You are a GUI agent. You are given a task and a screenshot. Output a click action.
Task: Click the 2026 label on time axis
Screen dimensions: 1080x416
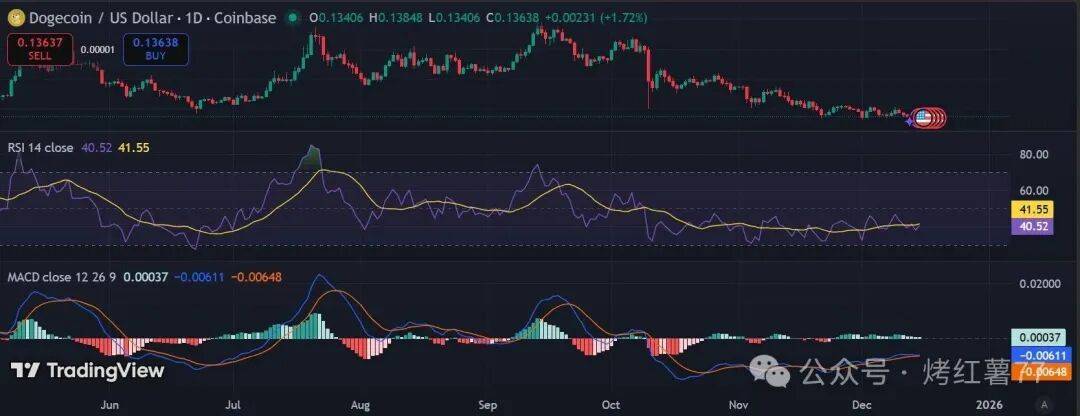pos(988,404)
